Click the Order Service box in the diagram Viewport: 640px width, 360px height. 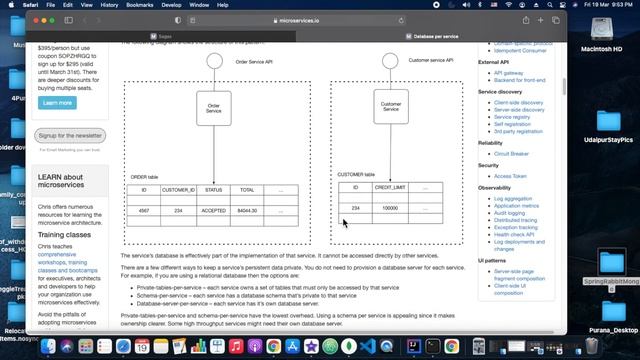click(x=214, y=108)
